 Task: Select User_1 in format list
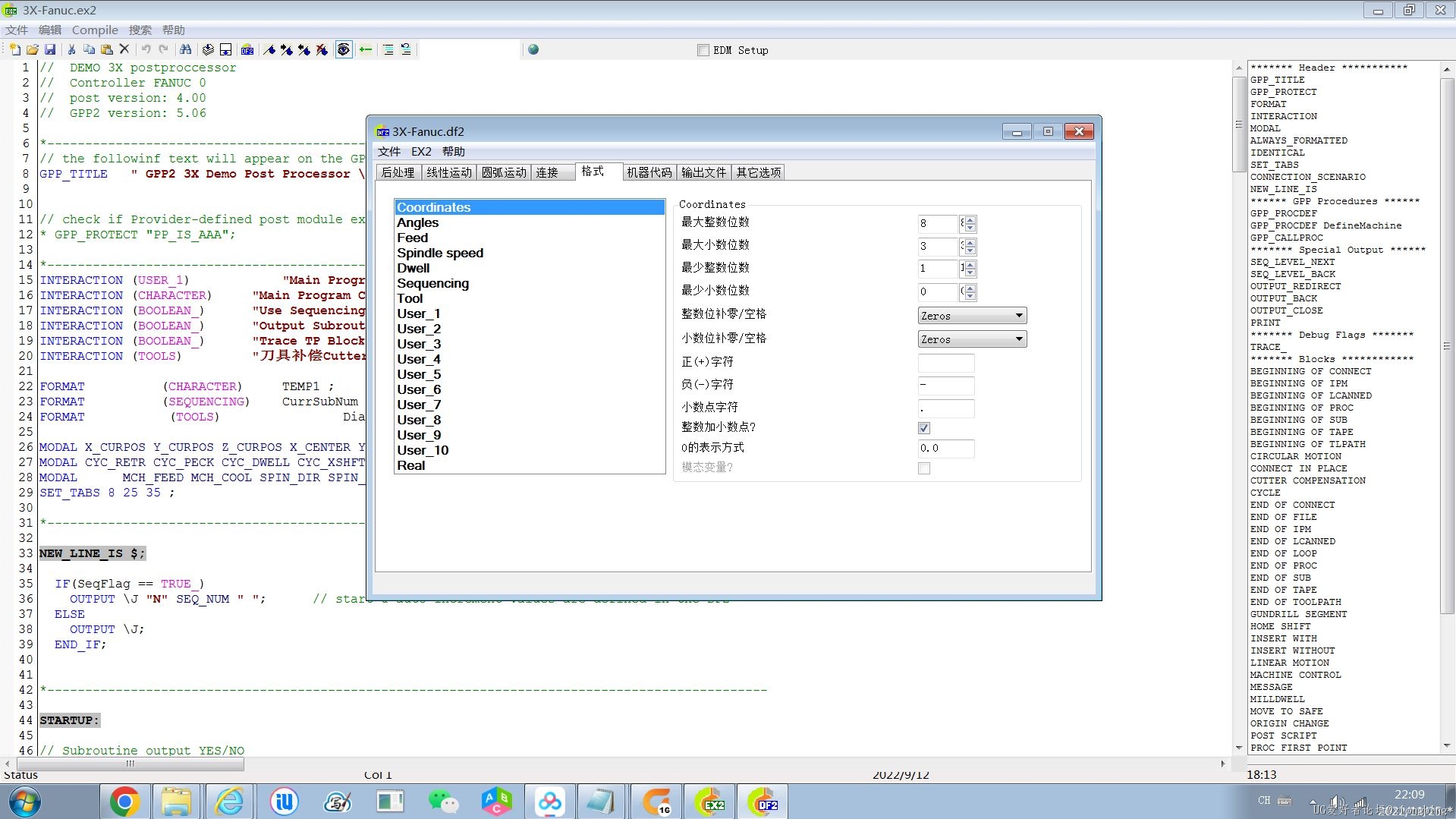[x=530, y=313]
